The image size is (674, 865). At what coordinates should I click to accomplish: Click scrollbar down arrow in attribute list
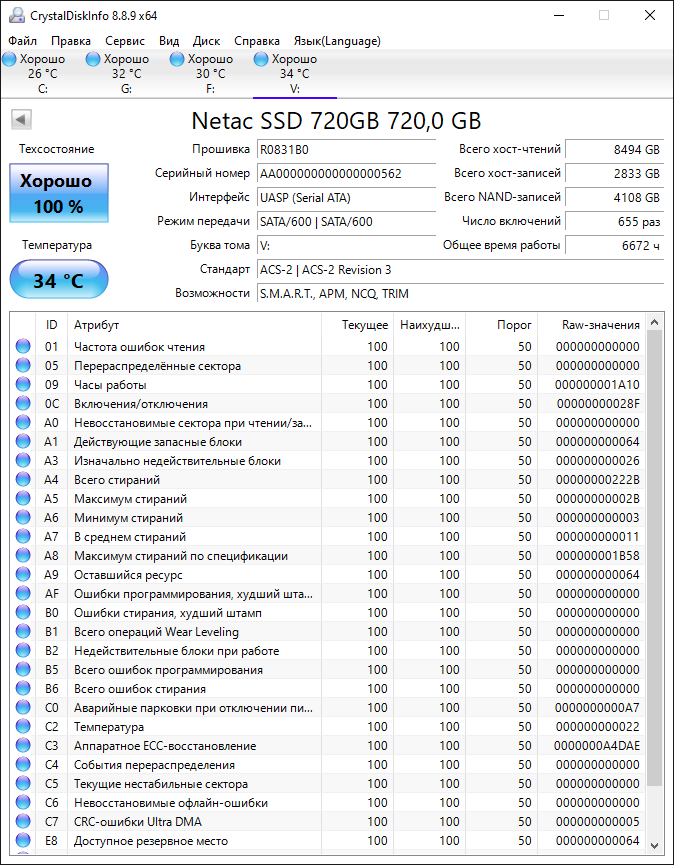(x=654, y=845)
